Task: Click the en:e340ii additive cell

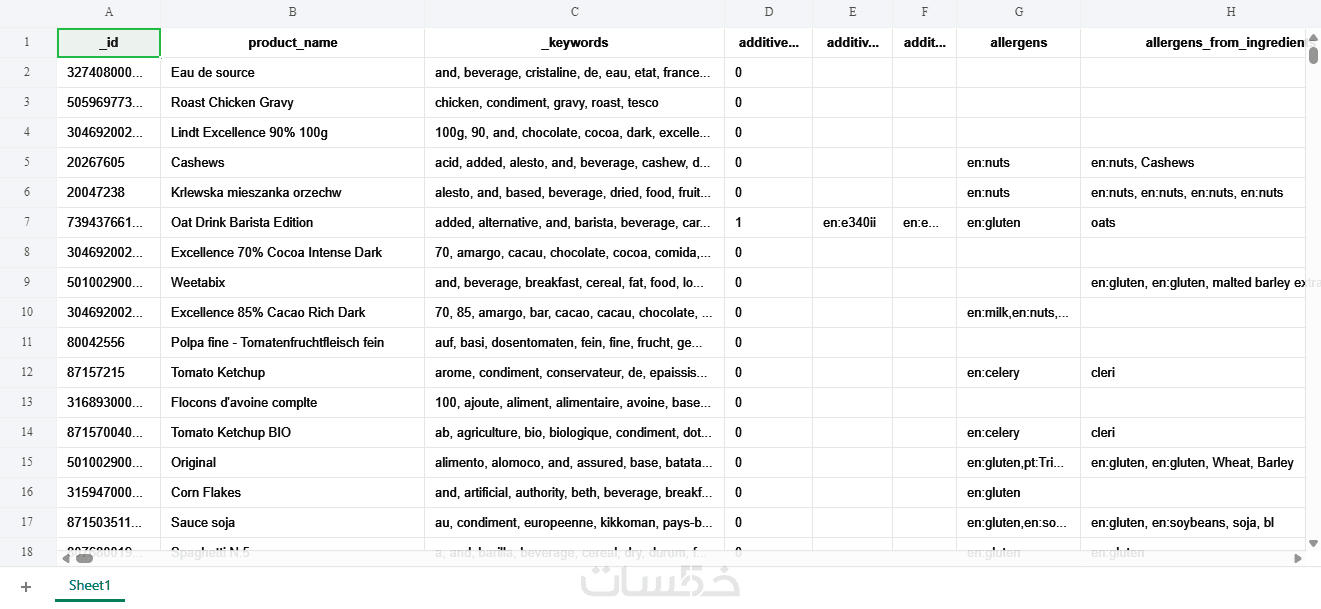Action: (852, 222)
